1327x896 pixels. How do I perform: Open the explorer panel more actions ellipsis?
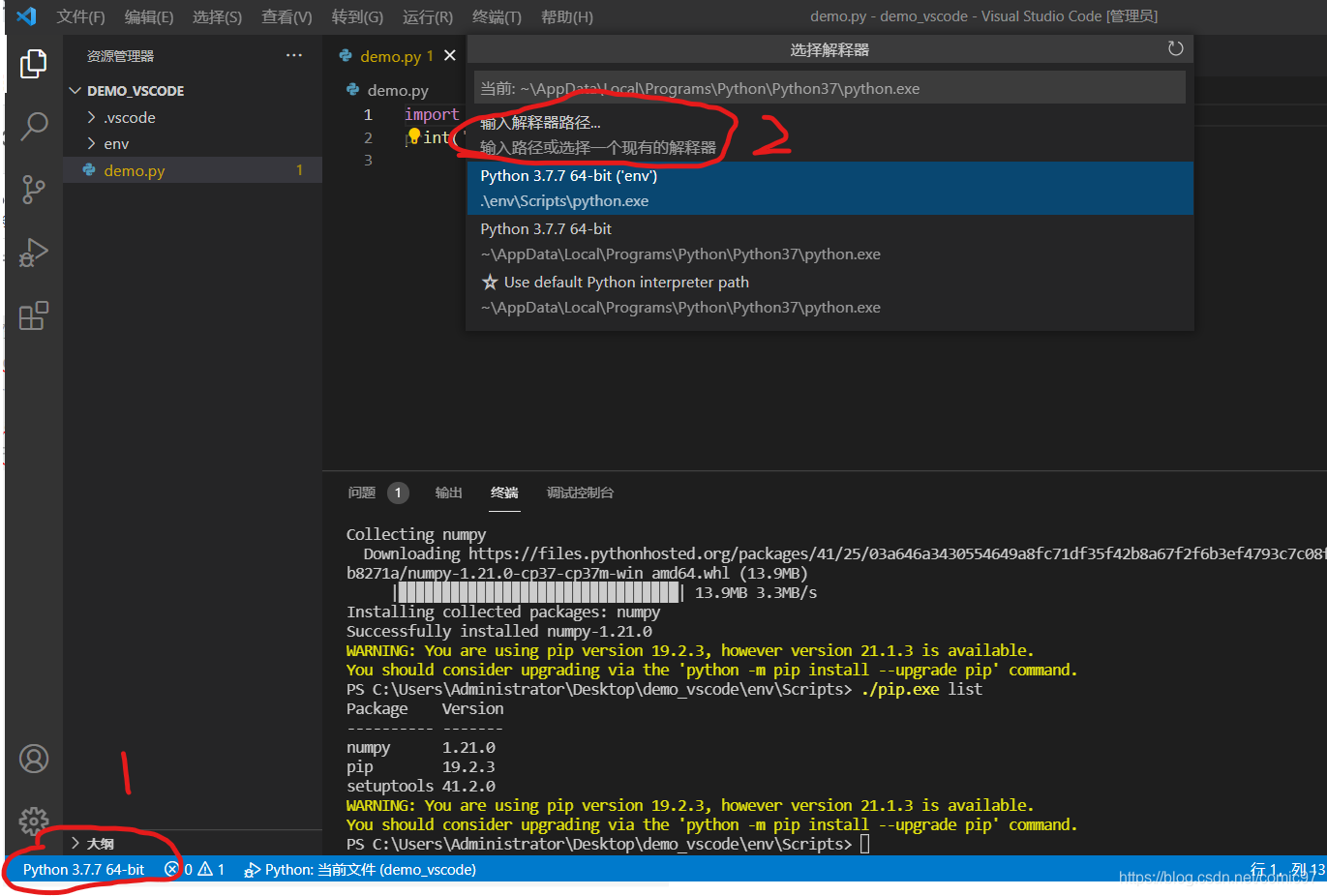[x=294, y=56]
